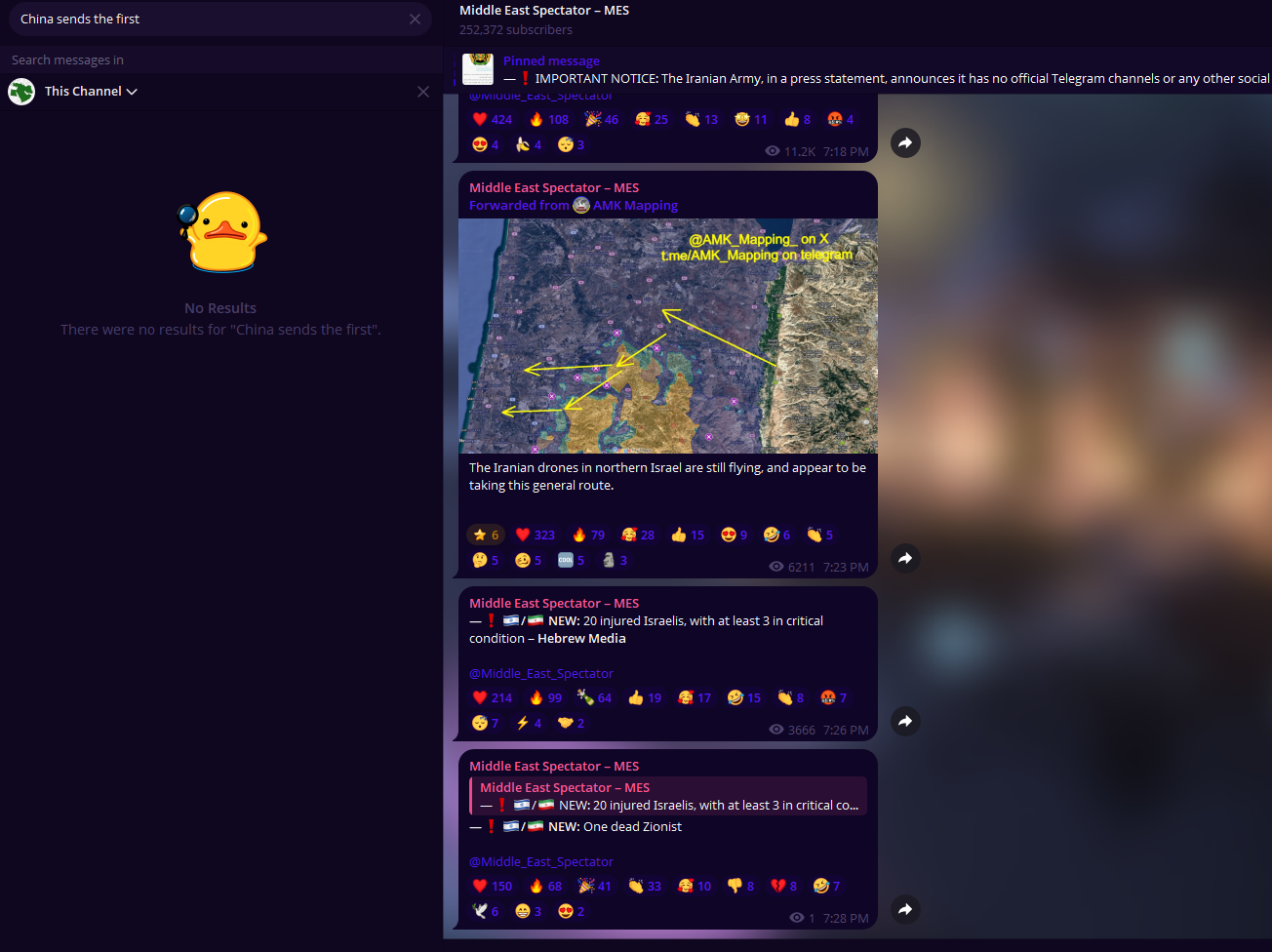Clear the 'China sends the first' search text
Screen dimensions: 1272x952
click(416, 20)
